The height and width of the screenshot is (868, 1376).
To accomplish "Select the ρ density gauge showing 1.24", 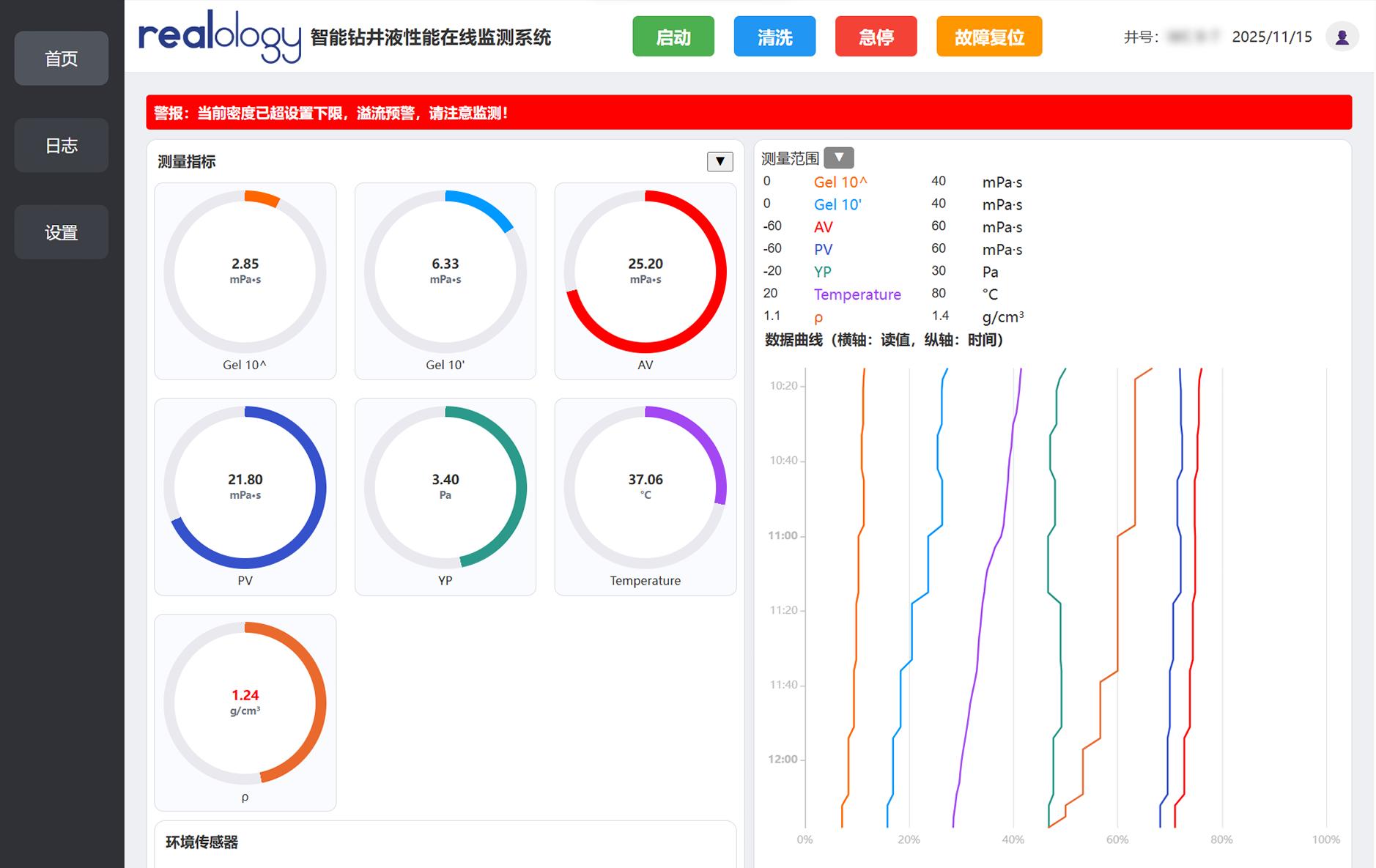I will [245, 713].
